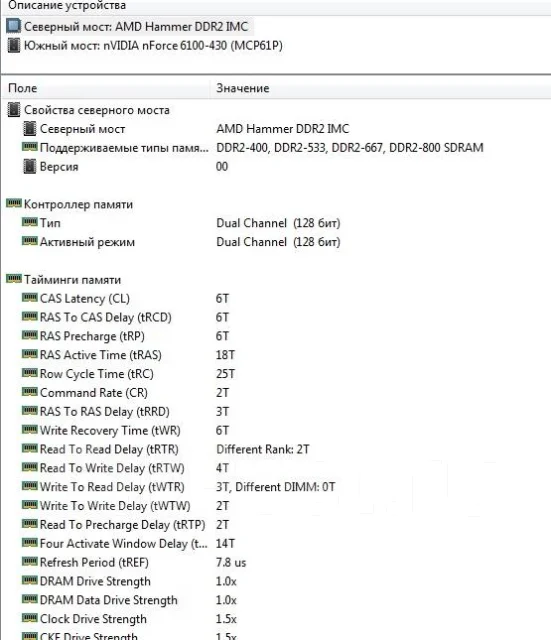
Task: Click the icon next to Read To Read Delay (tRTR)
Action: click(x=29, y=448)
